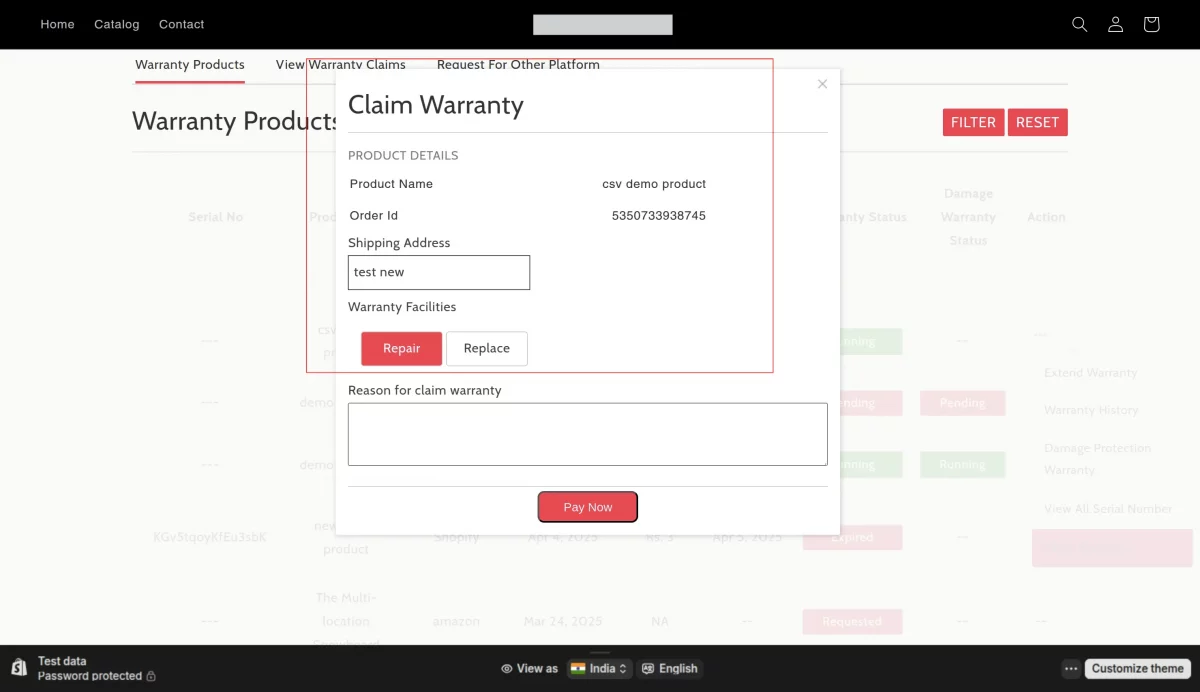
Task: Open the shopping cart
Action: [x=1151, y=24]
